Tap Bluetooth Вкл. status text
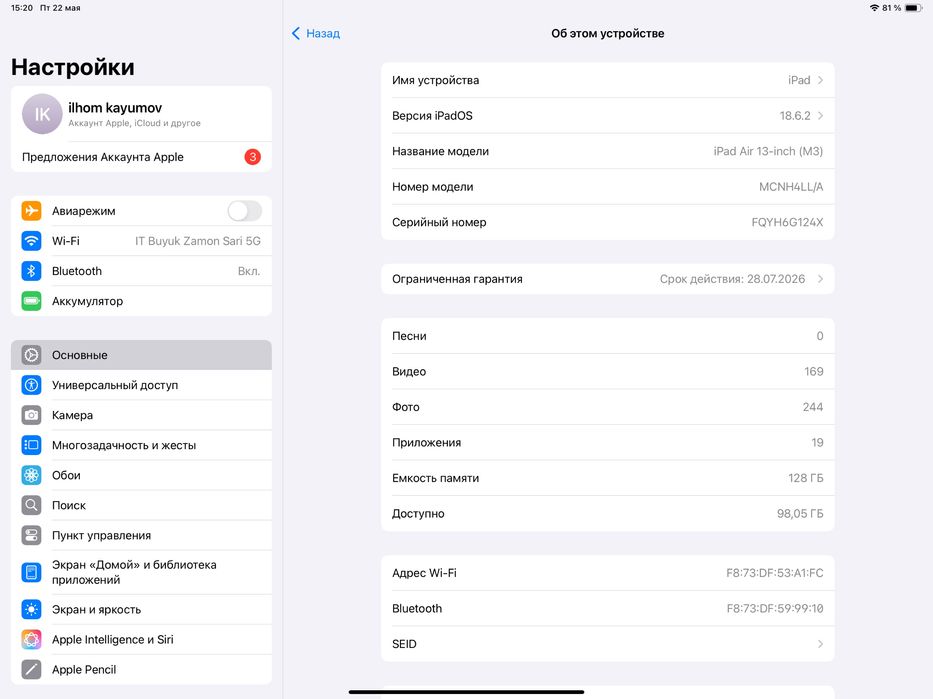Image resolution: width=933 pixels, height=699 pixels. [249, 271]
